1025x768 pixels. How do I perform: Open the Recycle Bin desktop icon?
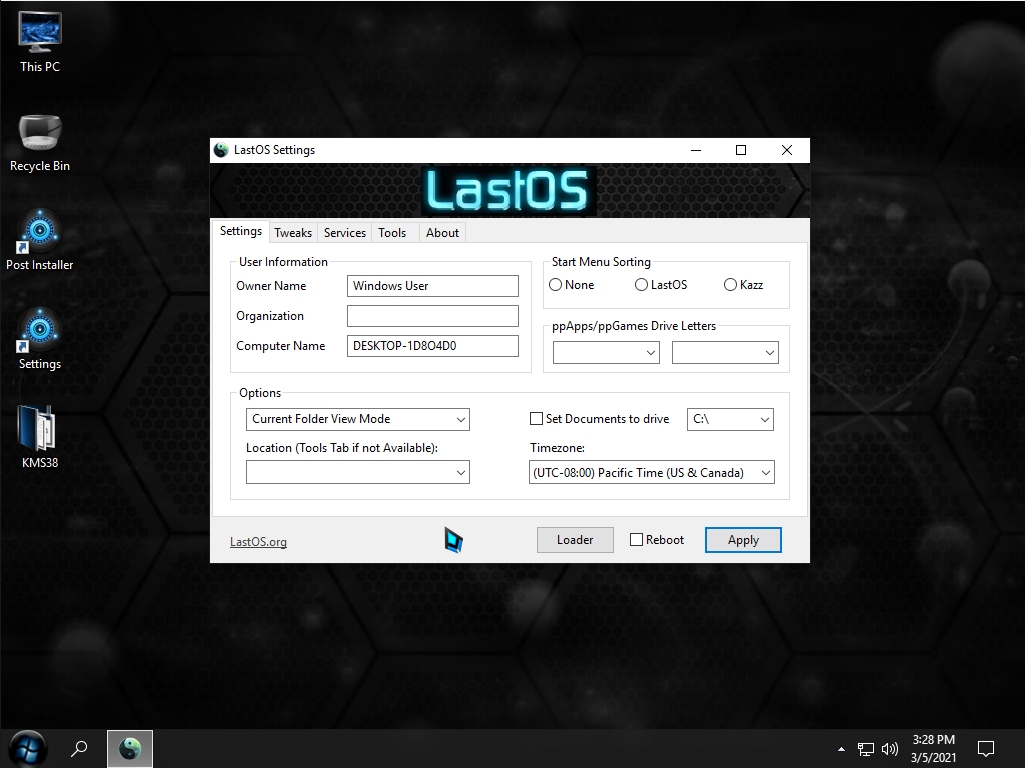coord(40,142)
